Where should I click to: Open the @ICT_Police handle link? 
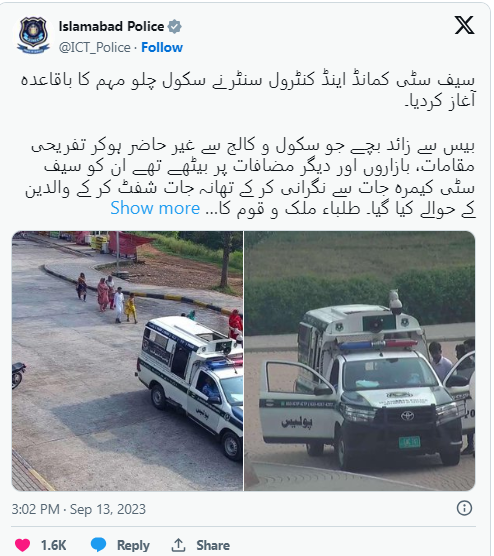pyautogui.click(x=95, y=48)
